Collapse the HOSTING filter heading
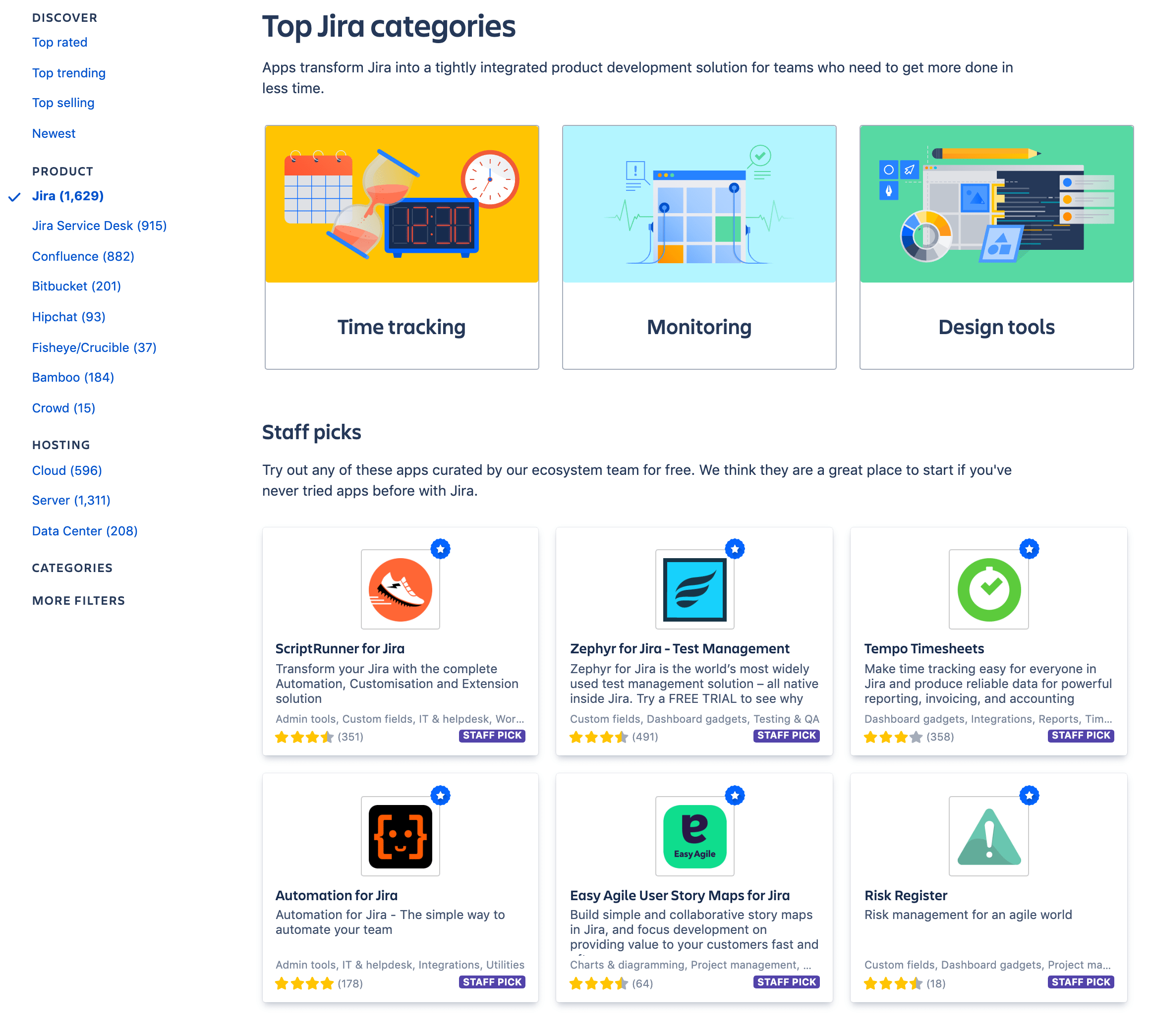1149x1036 pixels. tap(61, 445)
